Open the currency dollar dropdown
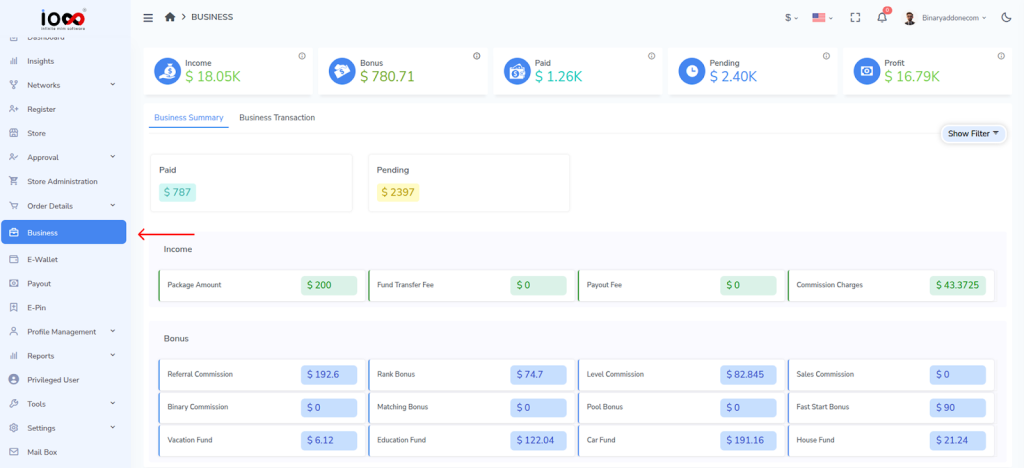This screenshot has height=468, width=1024. coord(791,17)
